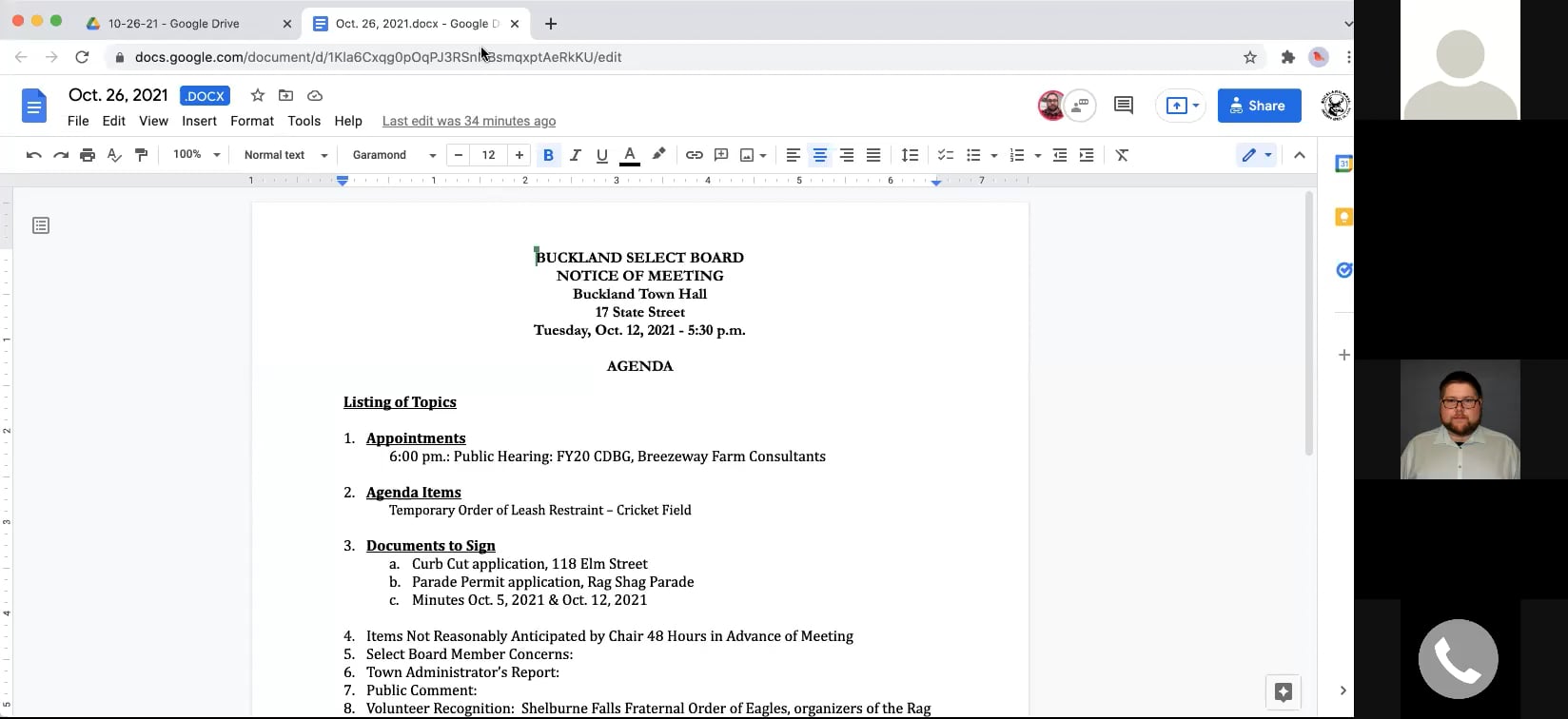
Task: Open the File menu
Action: pos(78,121)
